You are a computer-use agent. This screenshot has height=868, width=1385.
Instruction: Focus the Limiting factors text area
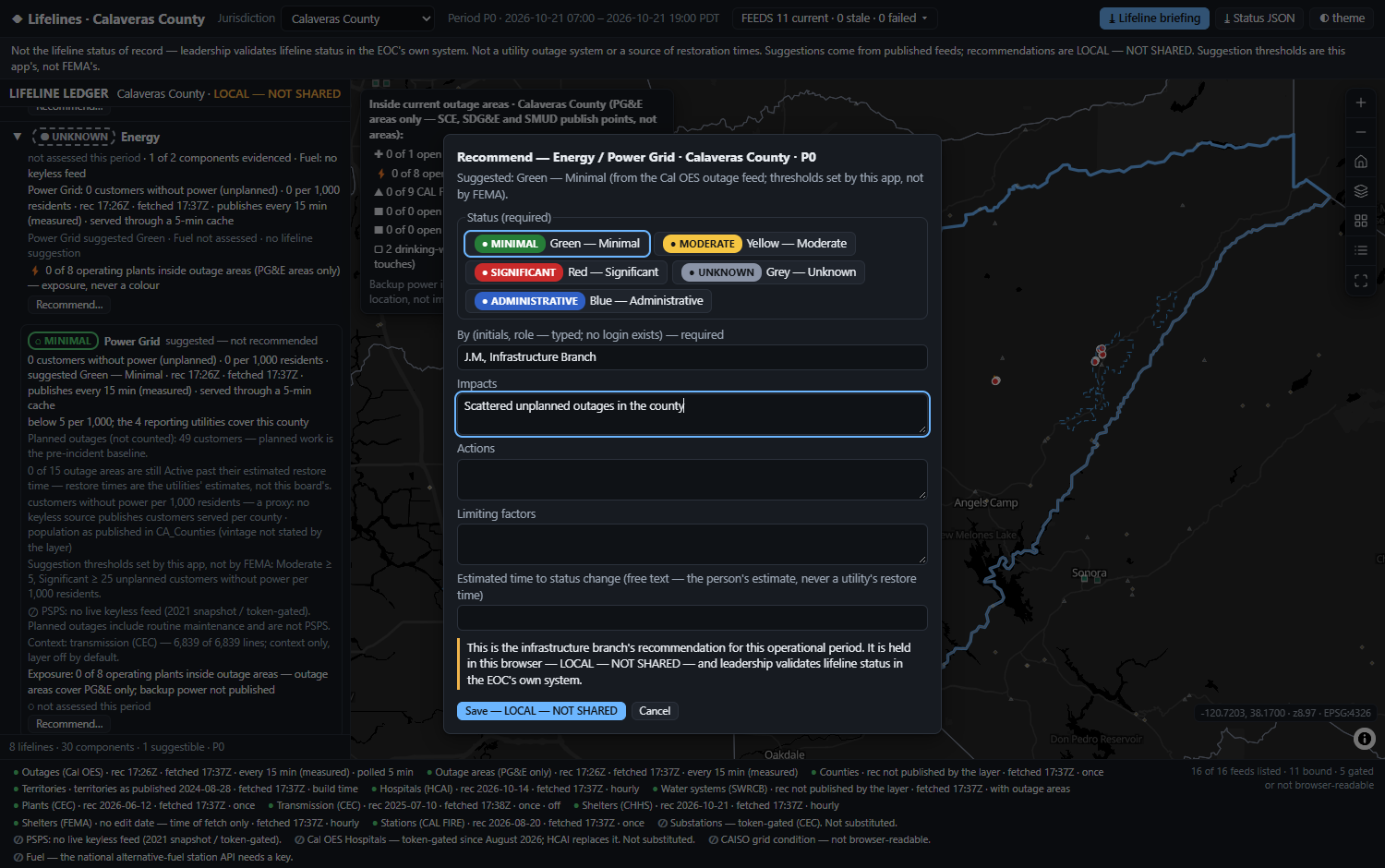[692, 545]
